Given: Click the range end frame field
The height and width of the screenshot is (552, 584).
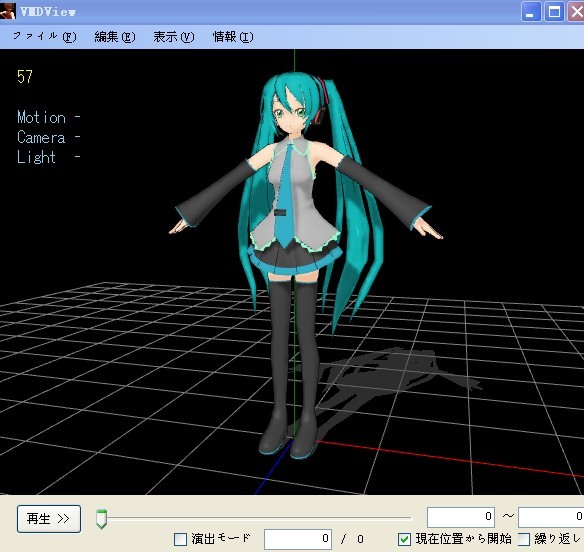Looking at the screenshot, I should click(x=551, y=517).
